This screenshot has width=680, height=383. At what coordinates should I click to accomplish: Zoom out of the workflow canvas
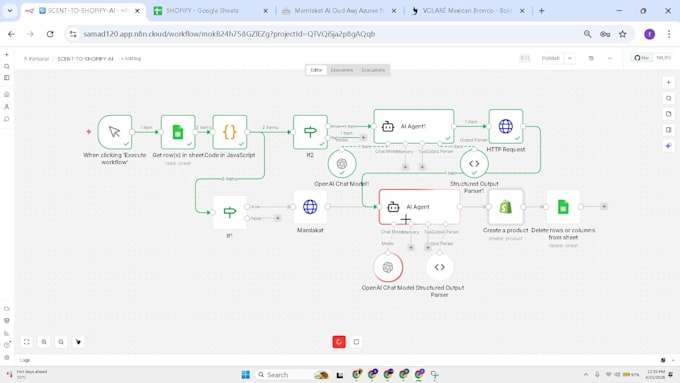coord(61,342)
